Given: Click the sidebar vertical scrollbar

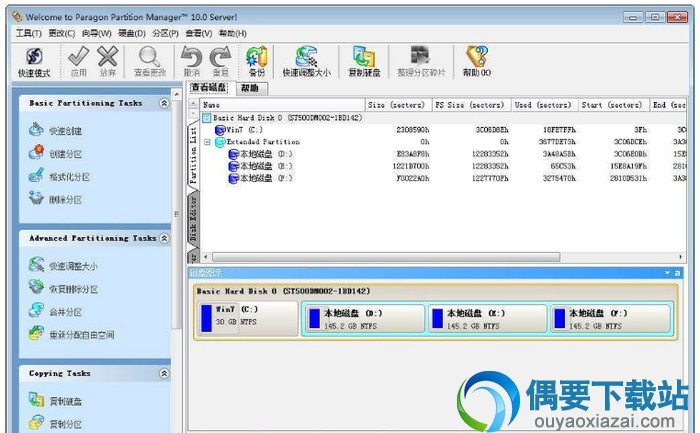Looking at the screenshot, I should [177, 214].
